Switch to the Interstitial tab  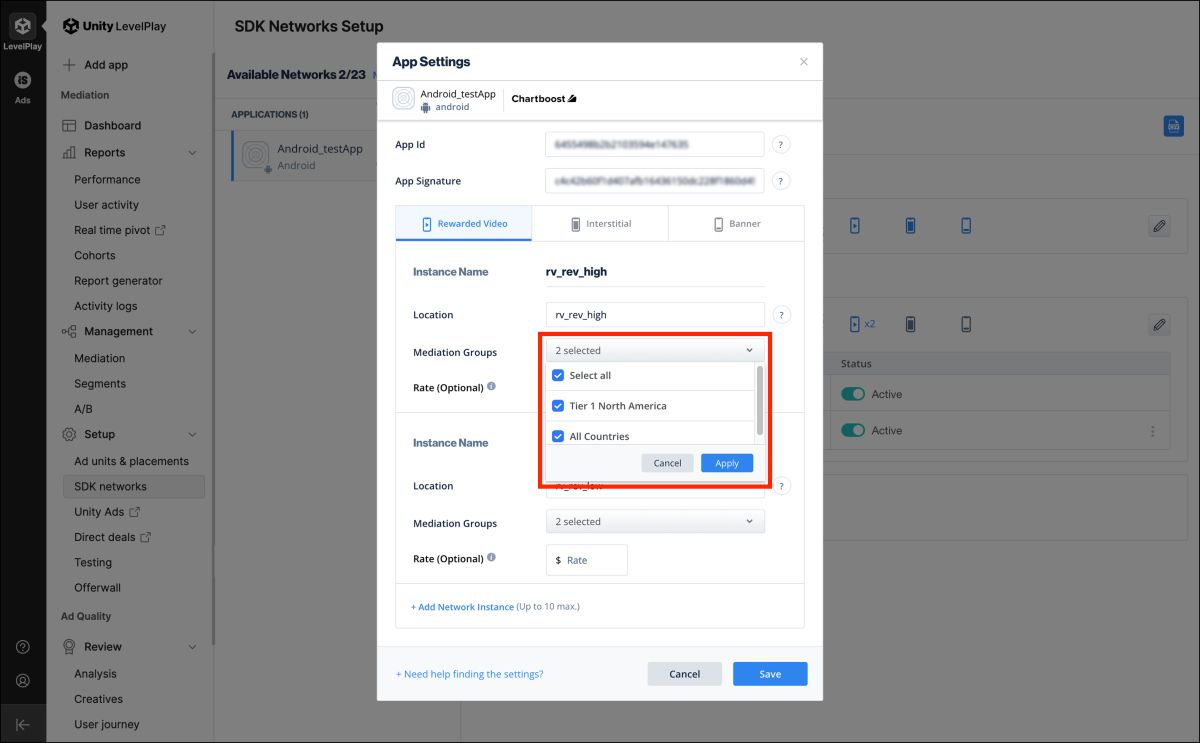(600, 224)
